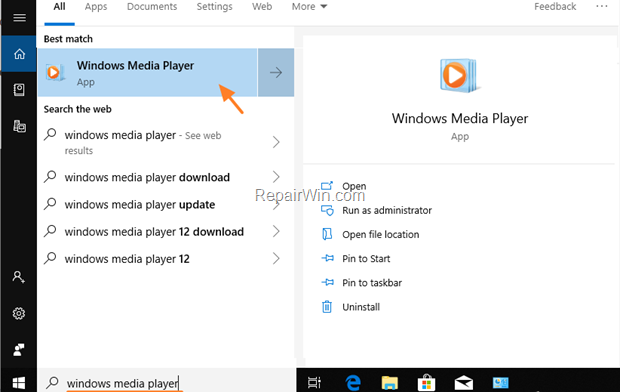This screenshot has height=392, width=620.
Task: Select 'windows media player - See web results'
Action: coord(143,142)
